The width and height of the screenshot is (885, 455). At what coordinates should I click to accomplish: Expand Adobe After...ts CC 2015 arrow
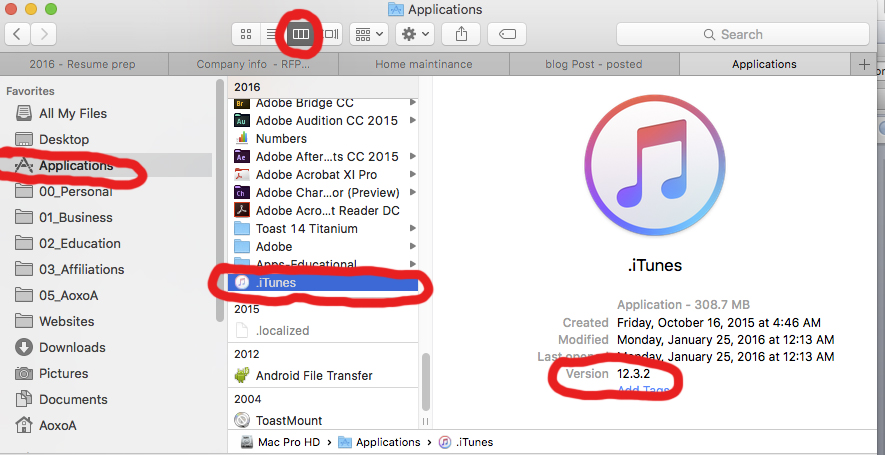click(x=413, y=157)
